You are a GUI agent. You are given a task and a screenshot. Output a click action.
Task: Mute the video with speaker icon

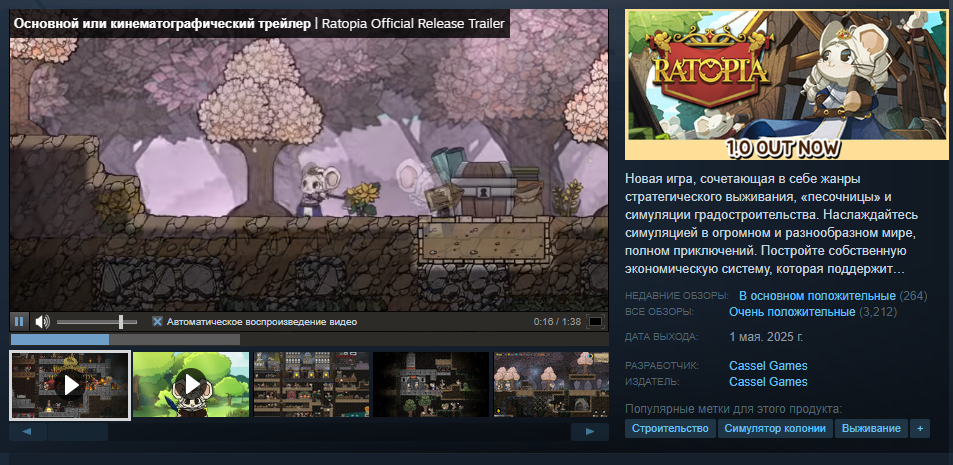coord(41,322)
